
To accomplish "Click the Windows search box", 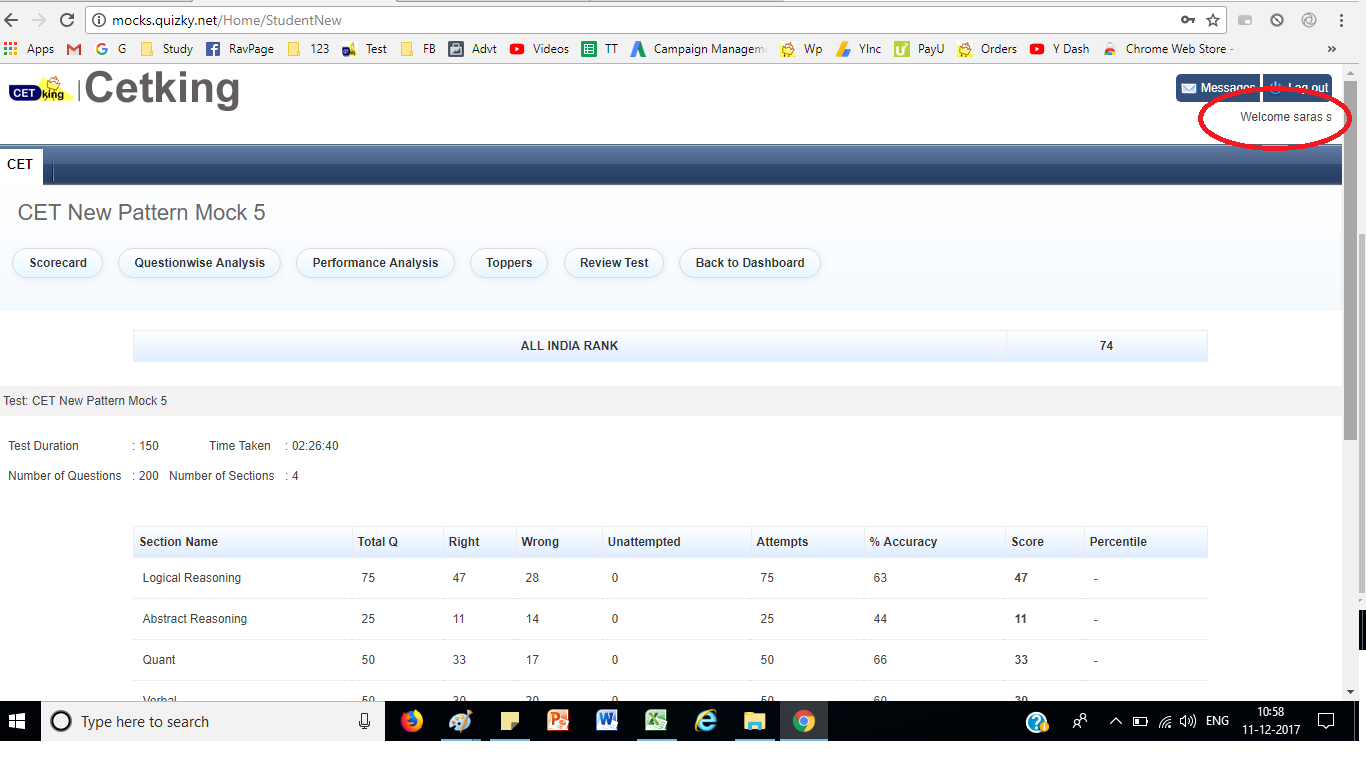I will (212, 721).
